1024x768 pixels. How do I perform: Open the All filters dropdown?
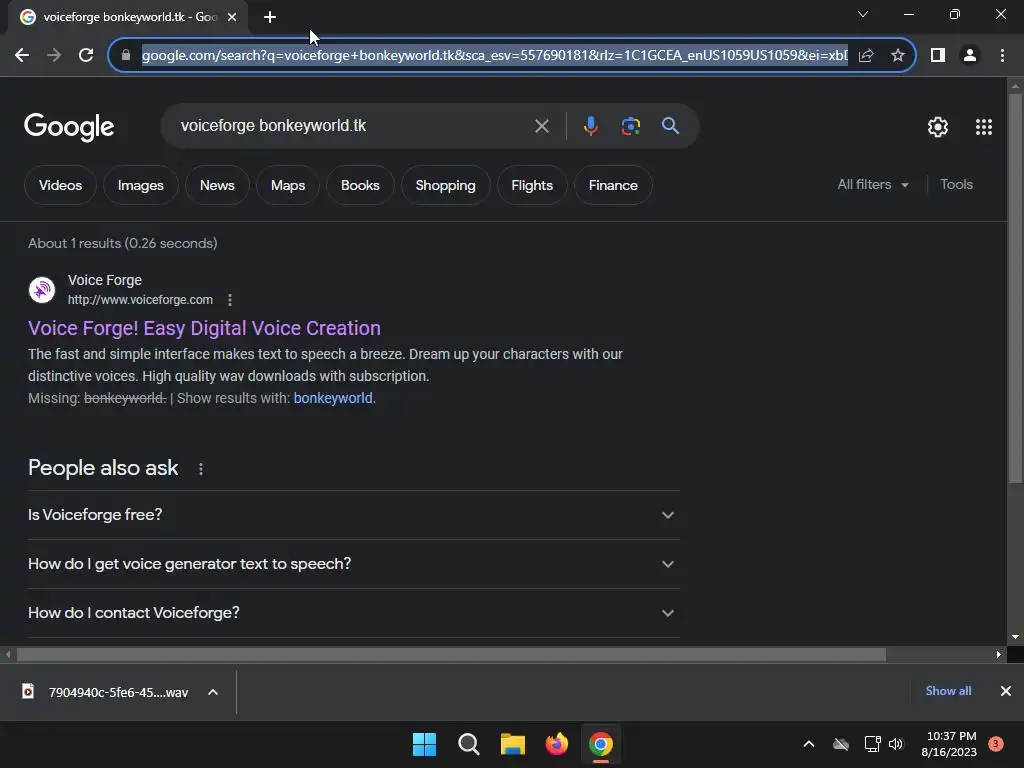[872, 185]
